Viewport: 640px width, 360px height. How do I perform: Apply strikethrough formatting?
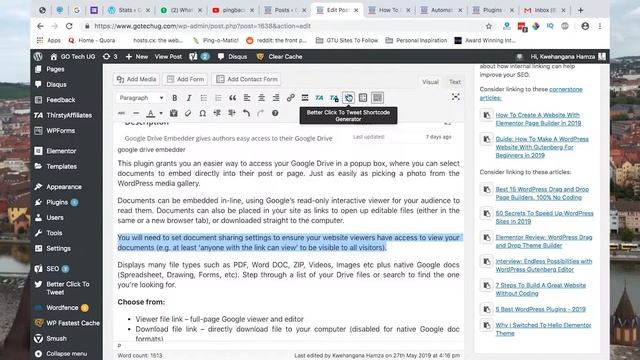pyautogui.click(x=122, y=113)
